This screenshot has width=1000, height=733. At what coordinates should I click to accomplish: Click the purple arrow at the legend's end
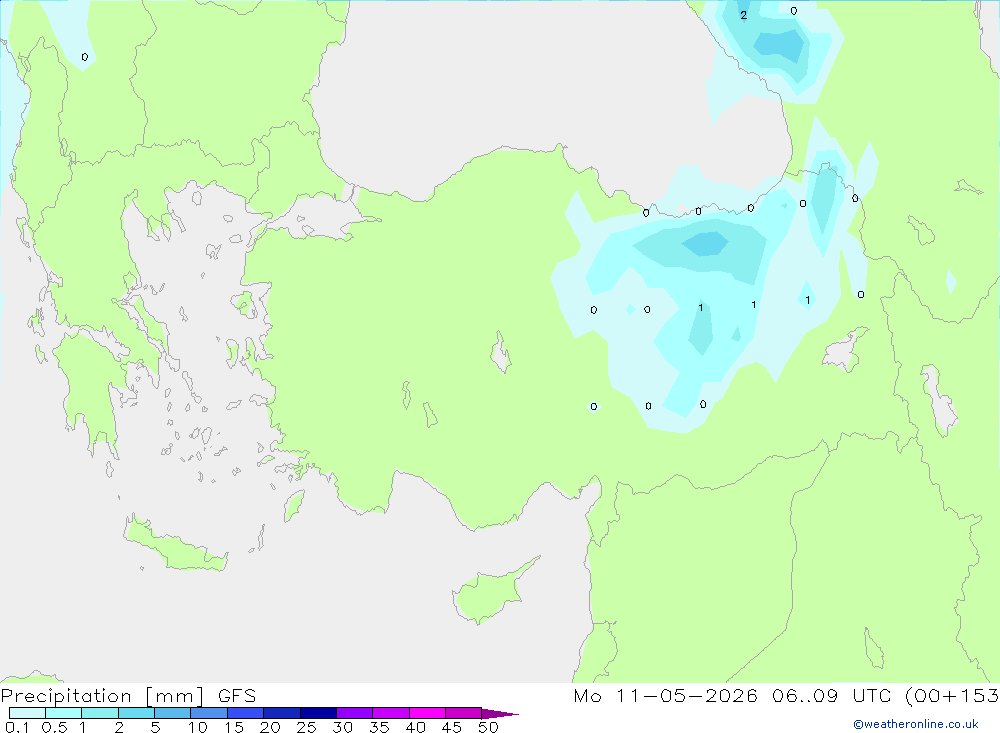500,713
